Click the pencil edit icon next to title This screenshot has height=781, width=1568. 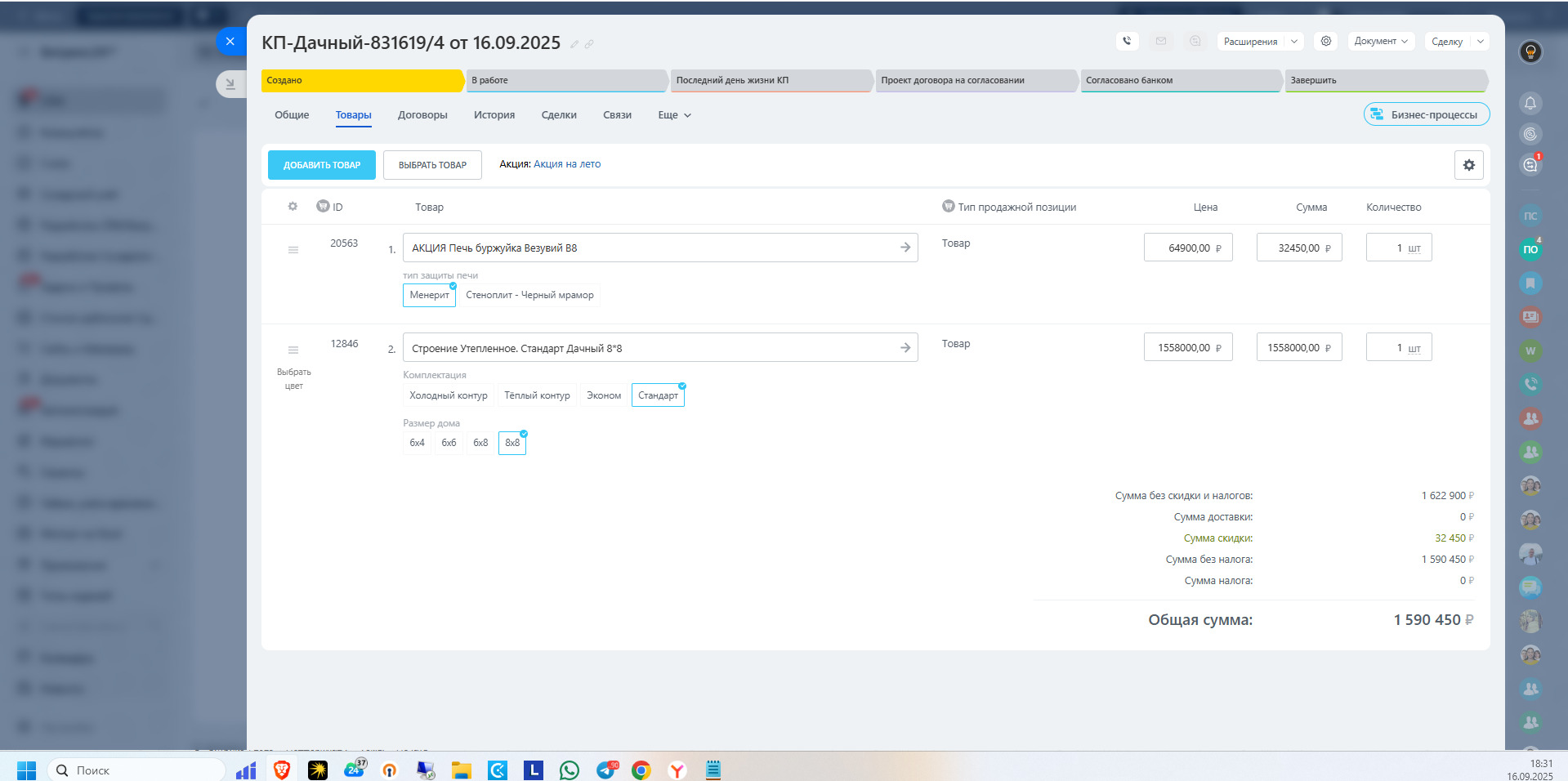point(574,44)
